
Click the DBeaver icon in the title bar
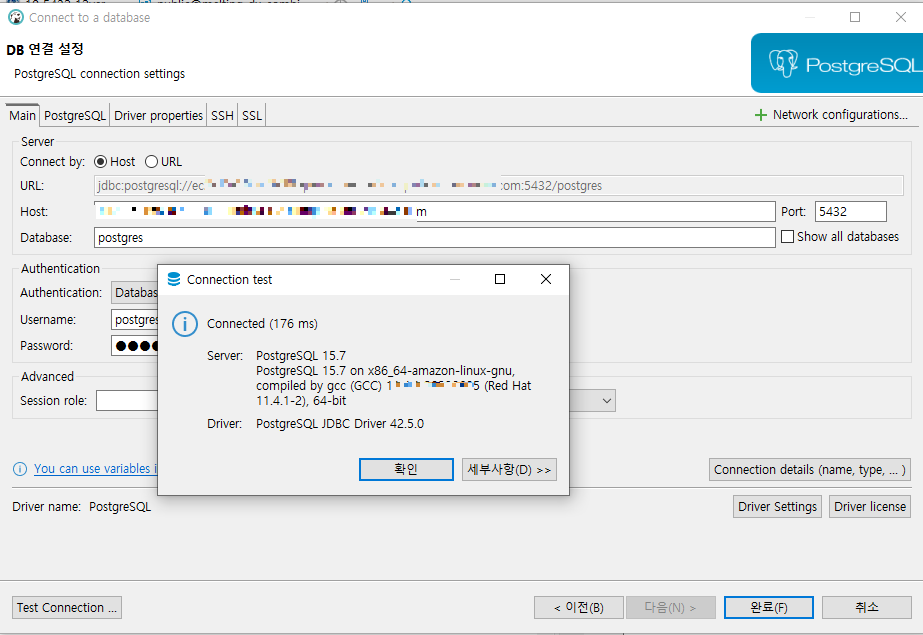(16, 17)
